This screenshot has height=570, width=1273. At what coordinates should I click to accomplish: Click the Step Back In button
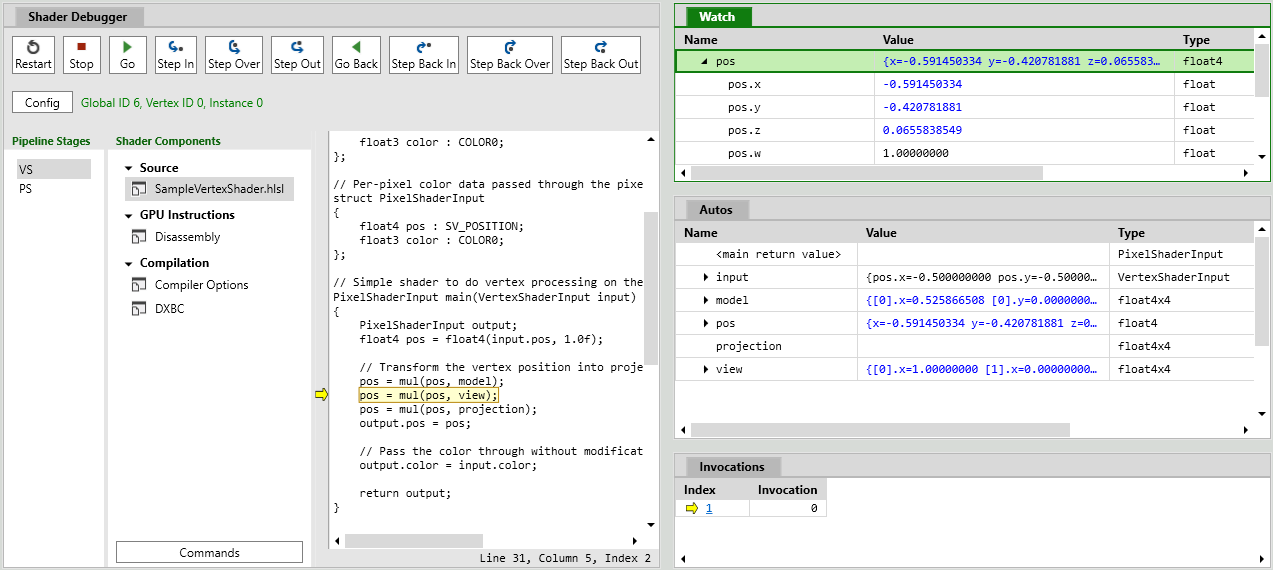[424, 55]
